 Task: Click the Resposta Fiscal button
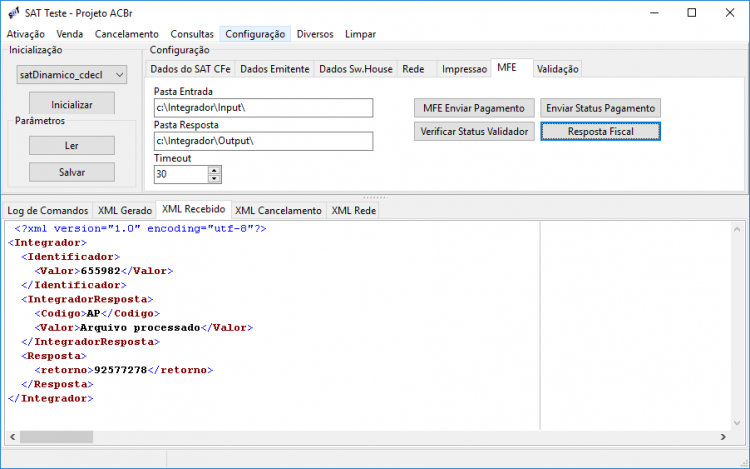(601, 131)
